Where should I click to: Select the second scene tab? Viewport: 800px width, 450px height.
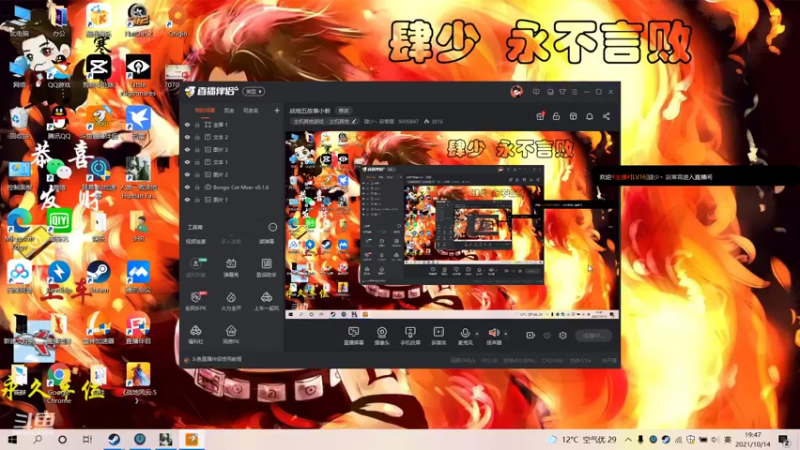coord(229,110)
